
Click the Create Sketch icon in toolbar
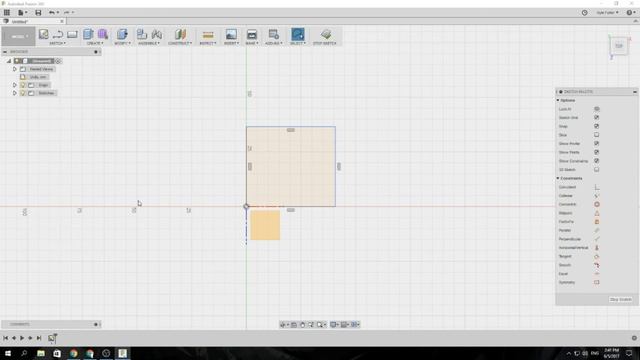pos(43,34)
